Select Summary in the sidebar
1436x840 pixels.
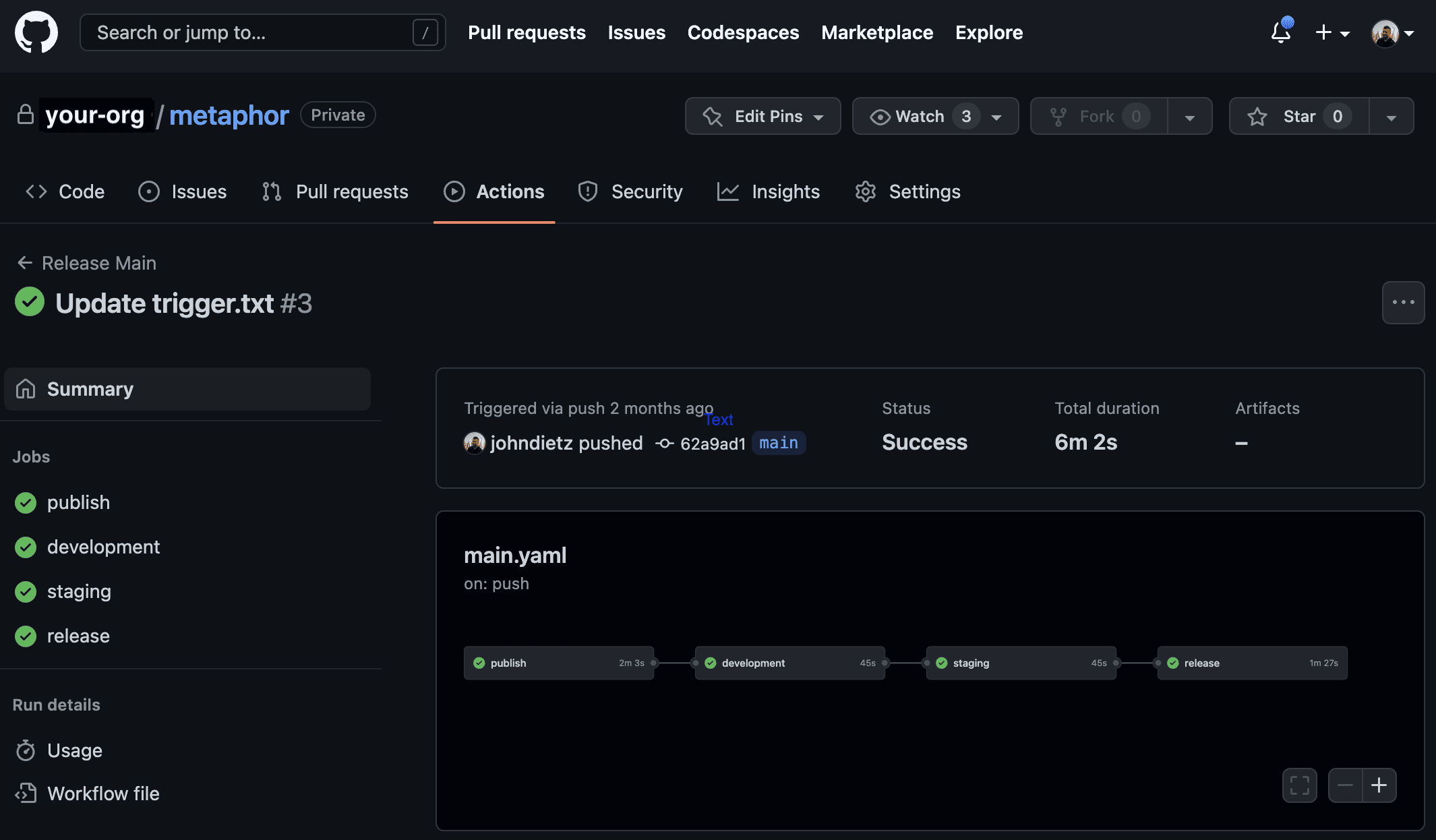(187, 389)
